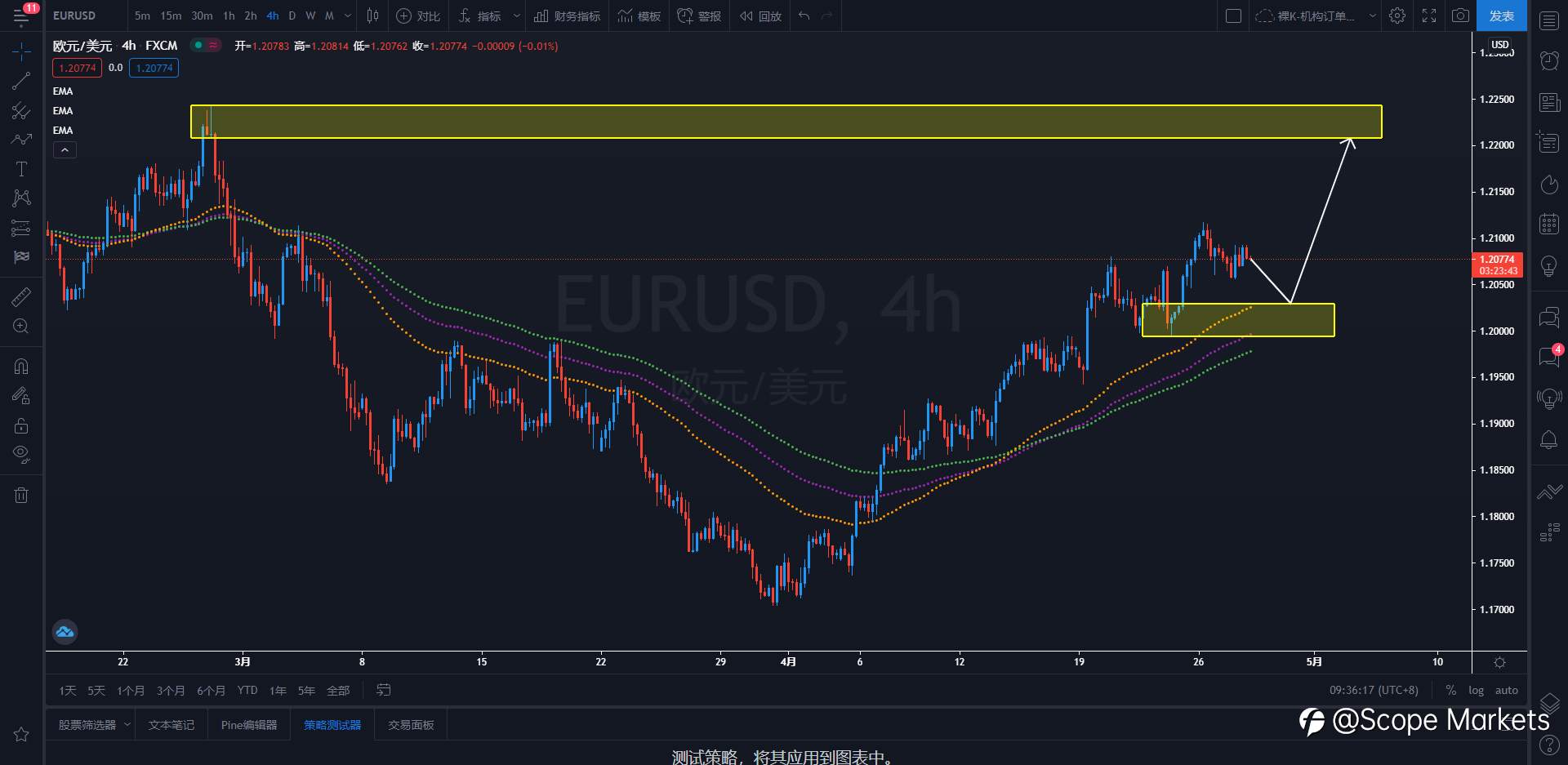The height and width of the screenshot is (765, 1568).
Task: Open the layout select square icon
Action: coord(1233,16)
